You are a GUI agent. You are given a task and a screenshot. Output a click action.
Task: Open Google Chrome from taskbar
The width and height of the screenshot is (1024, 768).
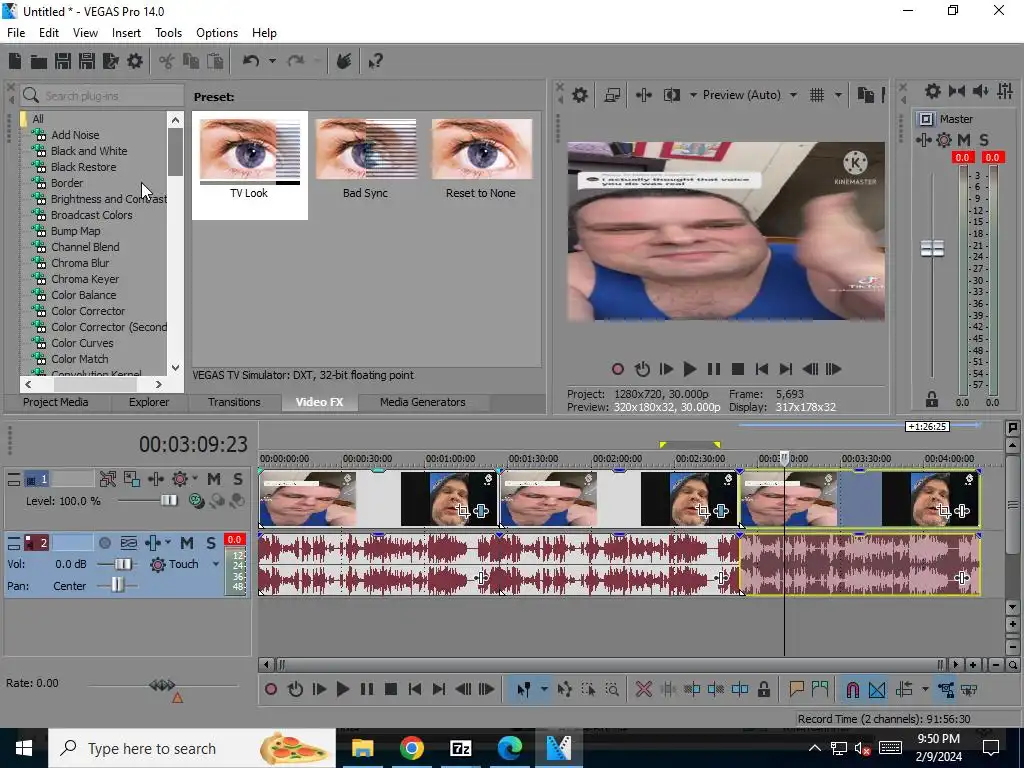click(x=411, y=748)
